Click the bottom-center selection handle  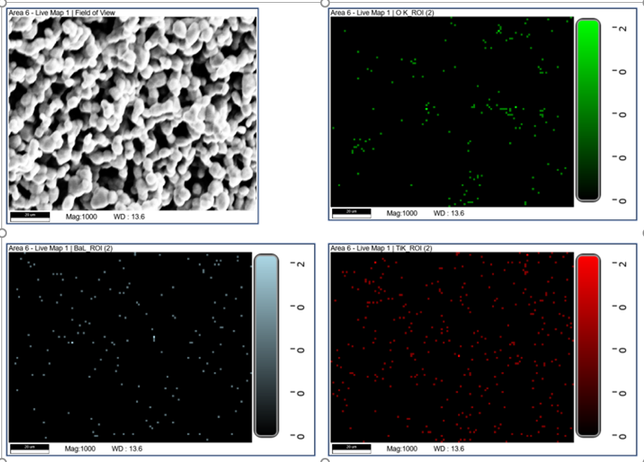coord(322,459)
